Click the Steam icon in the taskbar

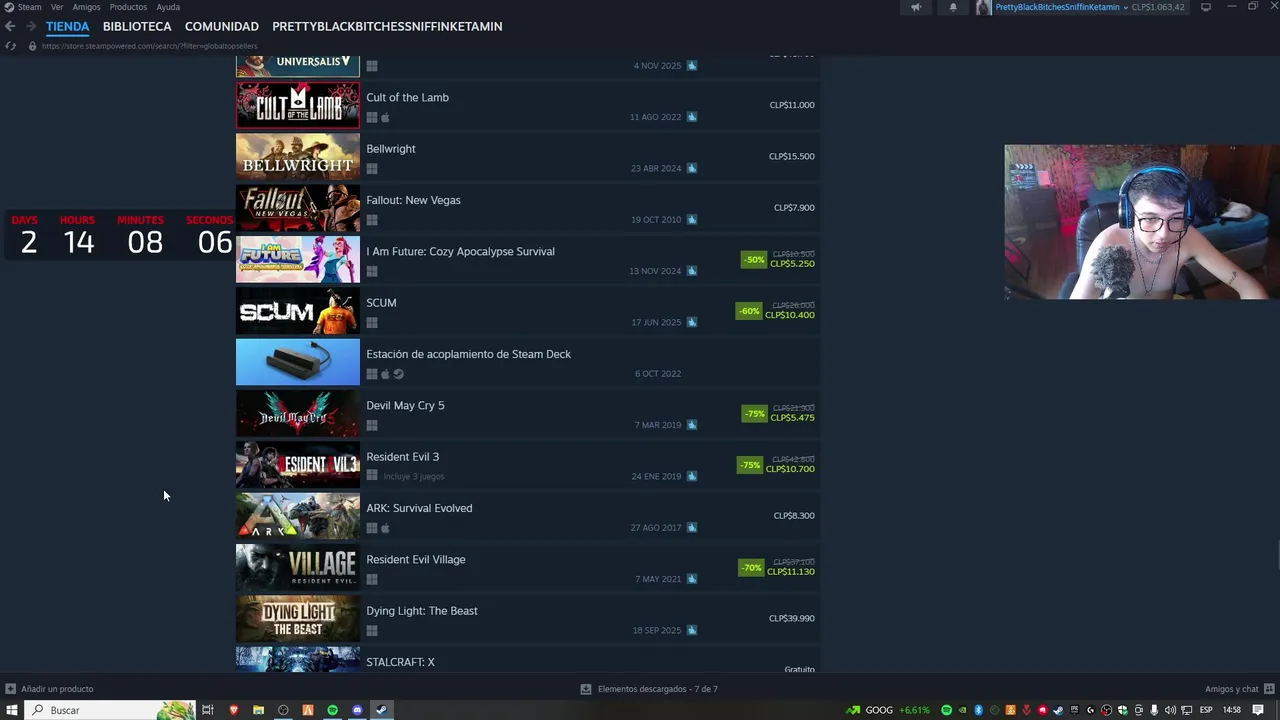pyautogui.click(x=381, y=710)
